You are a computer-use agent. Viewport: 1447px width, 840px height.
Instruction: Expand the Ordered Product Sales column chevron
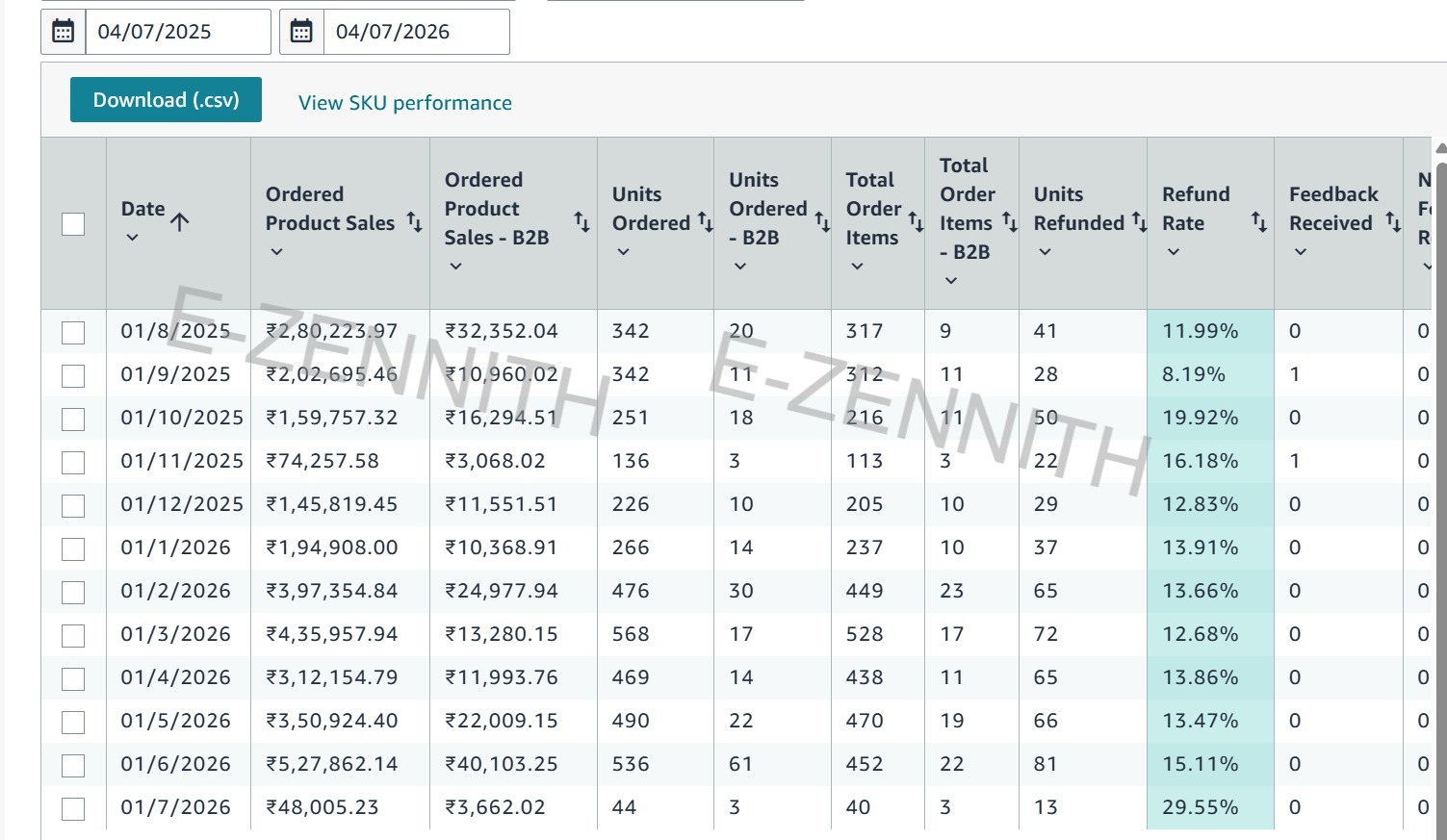point(276,252)
